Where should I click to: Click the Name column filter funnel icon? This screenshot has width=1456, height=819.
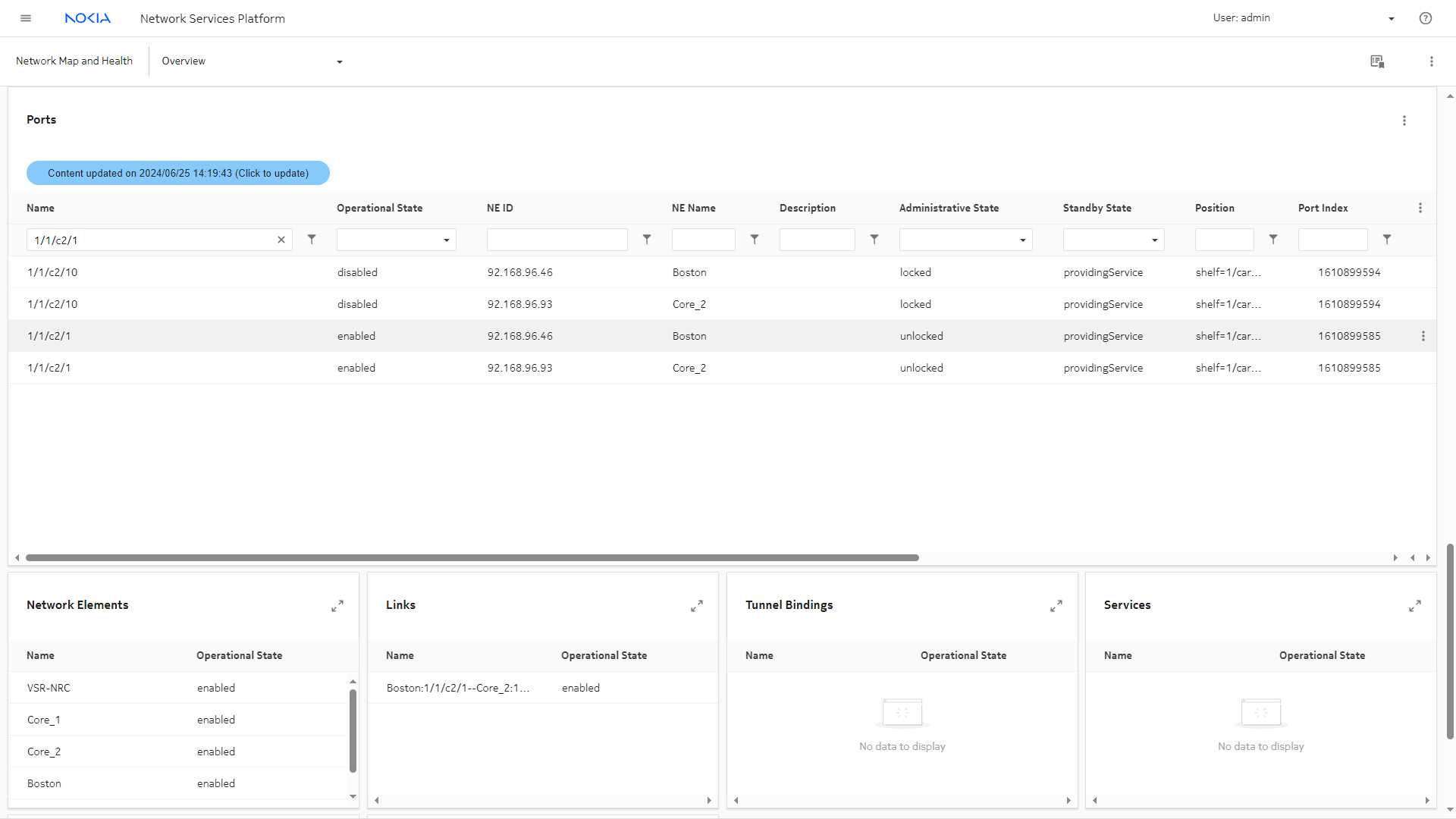pos(312,240)
